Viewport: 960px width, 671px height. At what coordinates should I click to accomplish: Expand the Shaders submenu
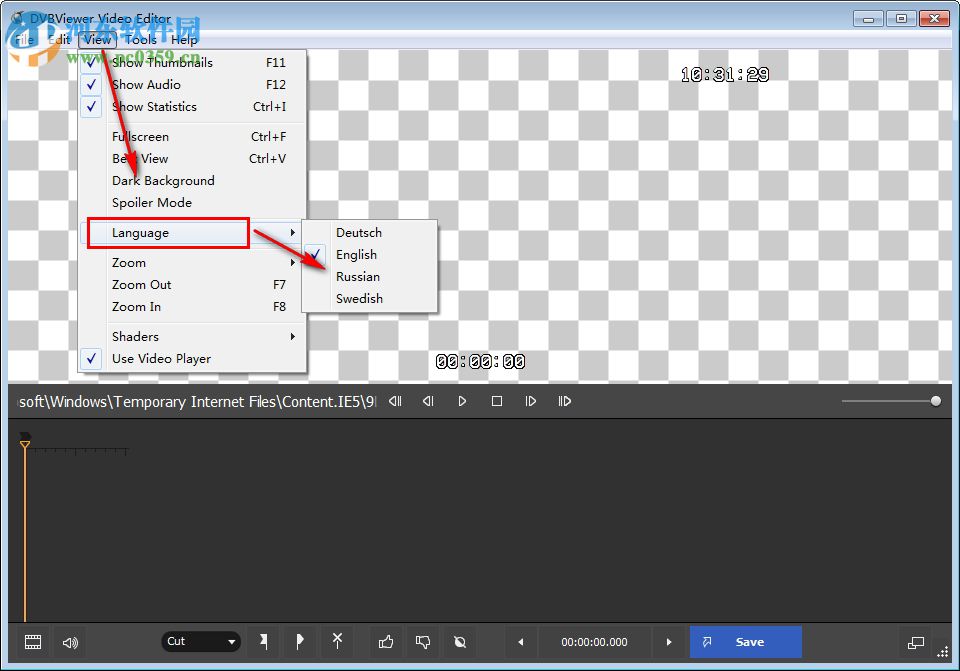pyautogui.click(x=135, y=336)
